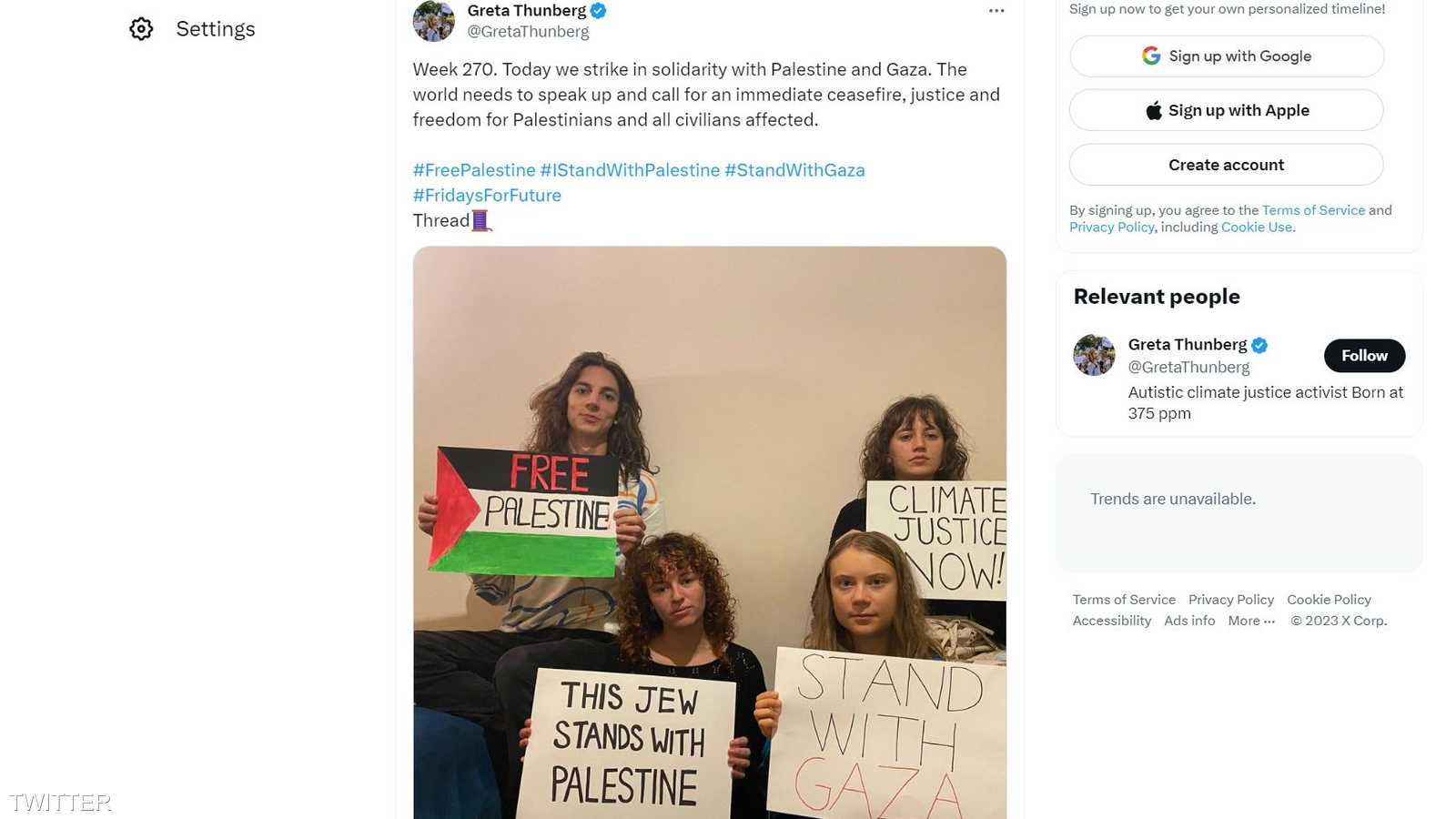Screen dimensions: 1456x819
Task: Open the Settings gear icon
Action: [141, 29]
